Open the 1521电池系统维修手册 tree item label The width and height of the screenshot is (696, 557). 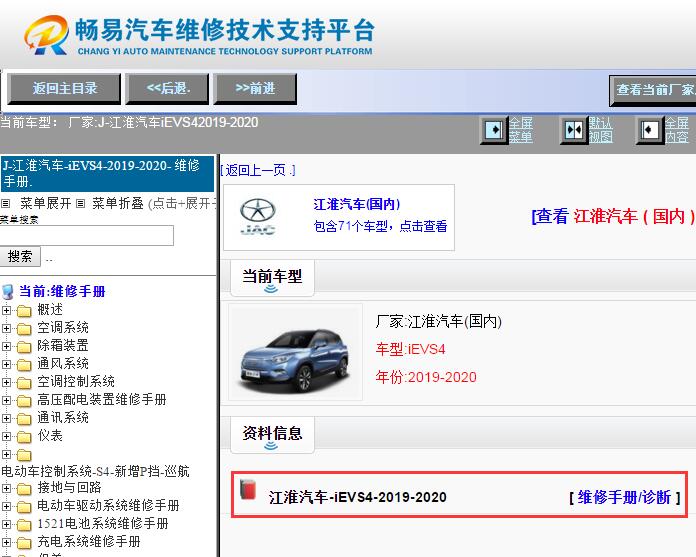tap(103, 524)
